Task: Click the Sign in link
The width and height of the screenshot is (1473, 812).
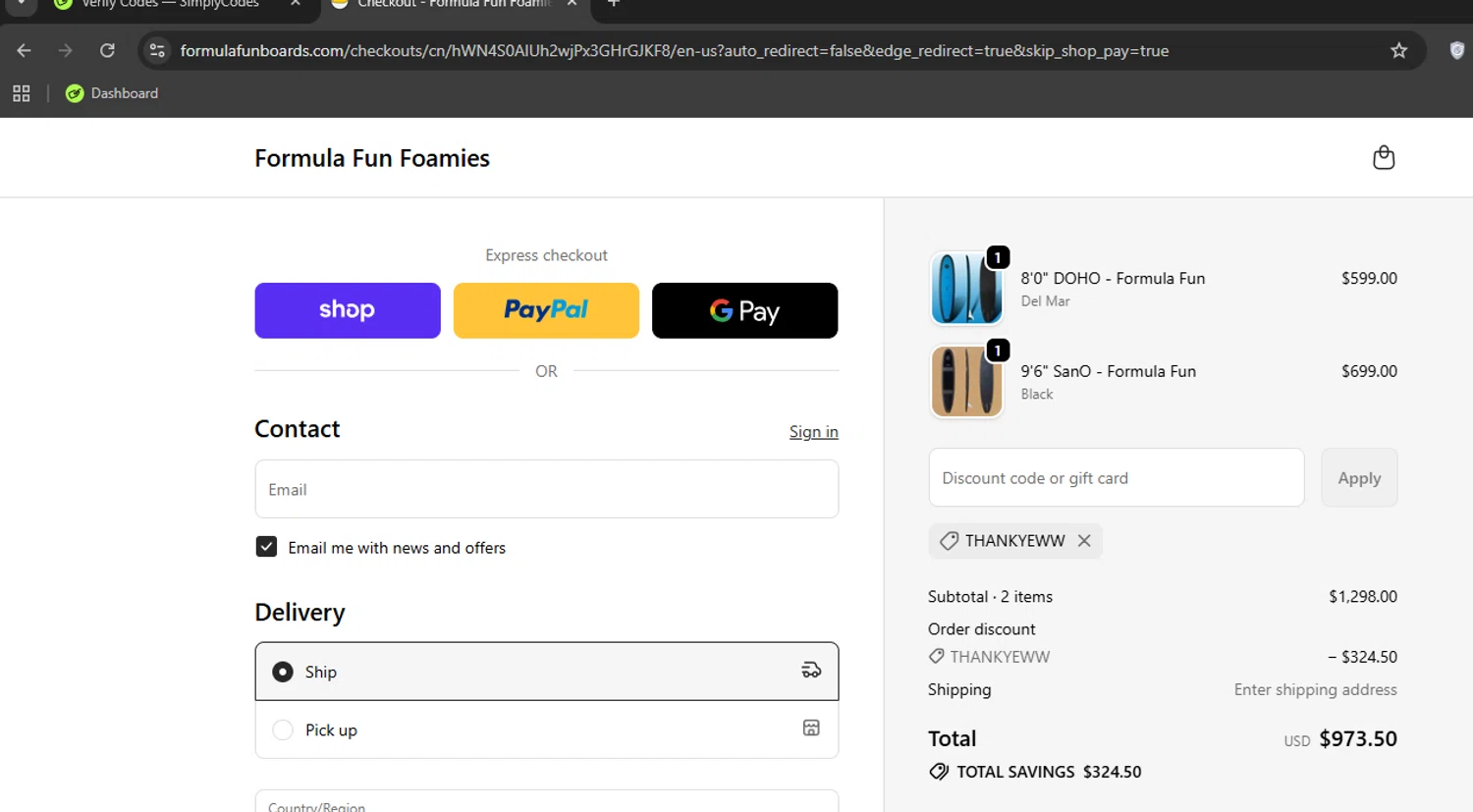Action: pyautogui.click(x=813, y=432)
